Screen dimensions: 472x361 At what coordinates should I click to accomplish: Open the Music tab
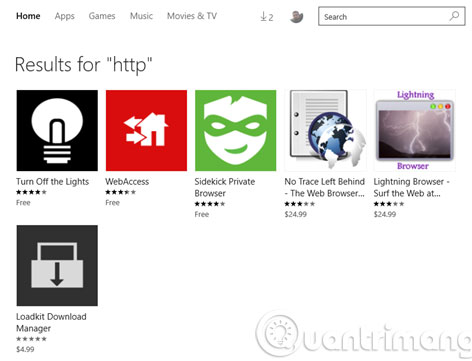point(141,16)
